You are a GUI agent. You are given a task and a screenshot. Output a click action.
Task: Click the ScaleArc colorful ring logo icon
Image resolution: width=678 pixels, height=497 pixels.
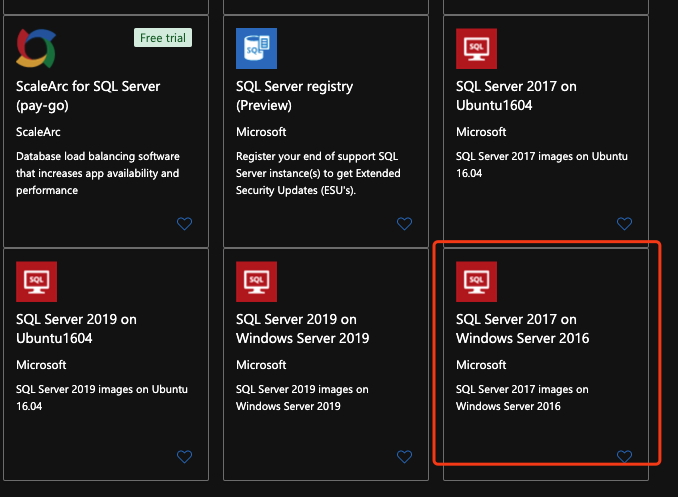36,48
